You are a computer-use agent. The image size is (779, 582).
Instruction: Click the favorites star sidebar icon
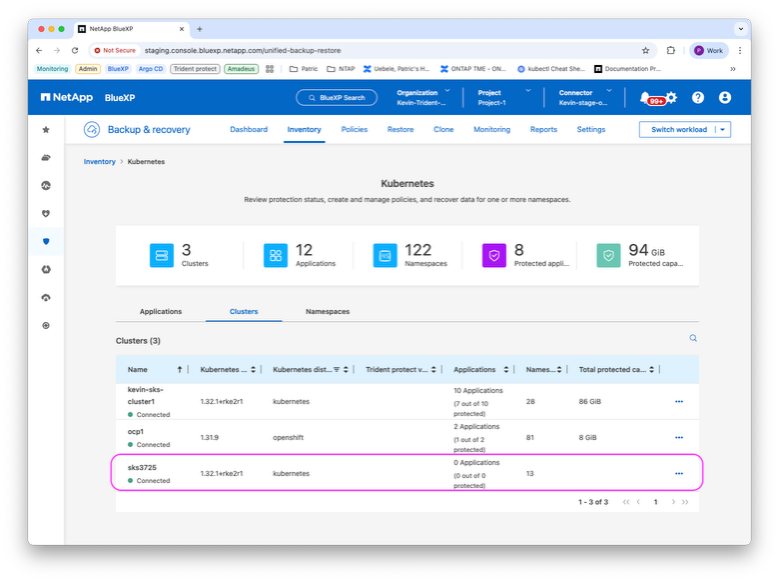coord(46,130)
